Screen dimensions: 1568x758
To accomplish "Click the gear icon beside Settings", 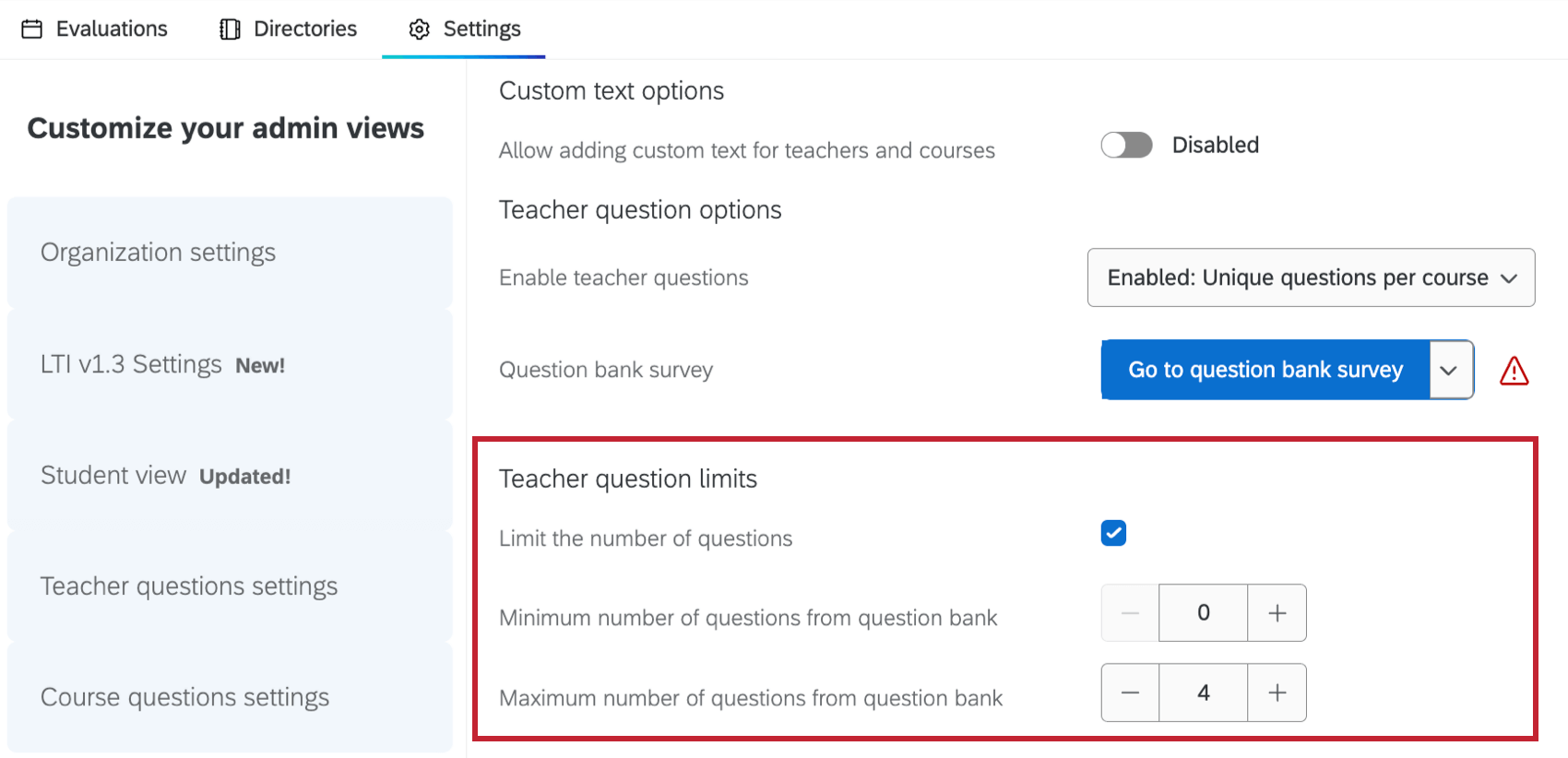I will click(419, 29).
